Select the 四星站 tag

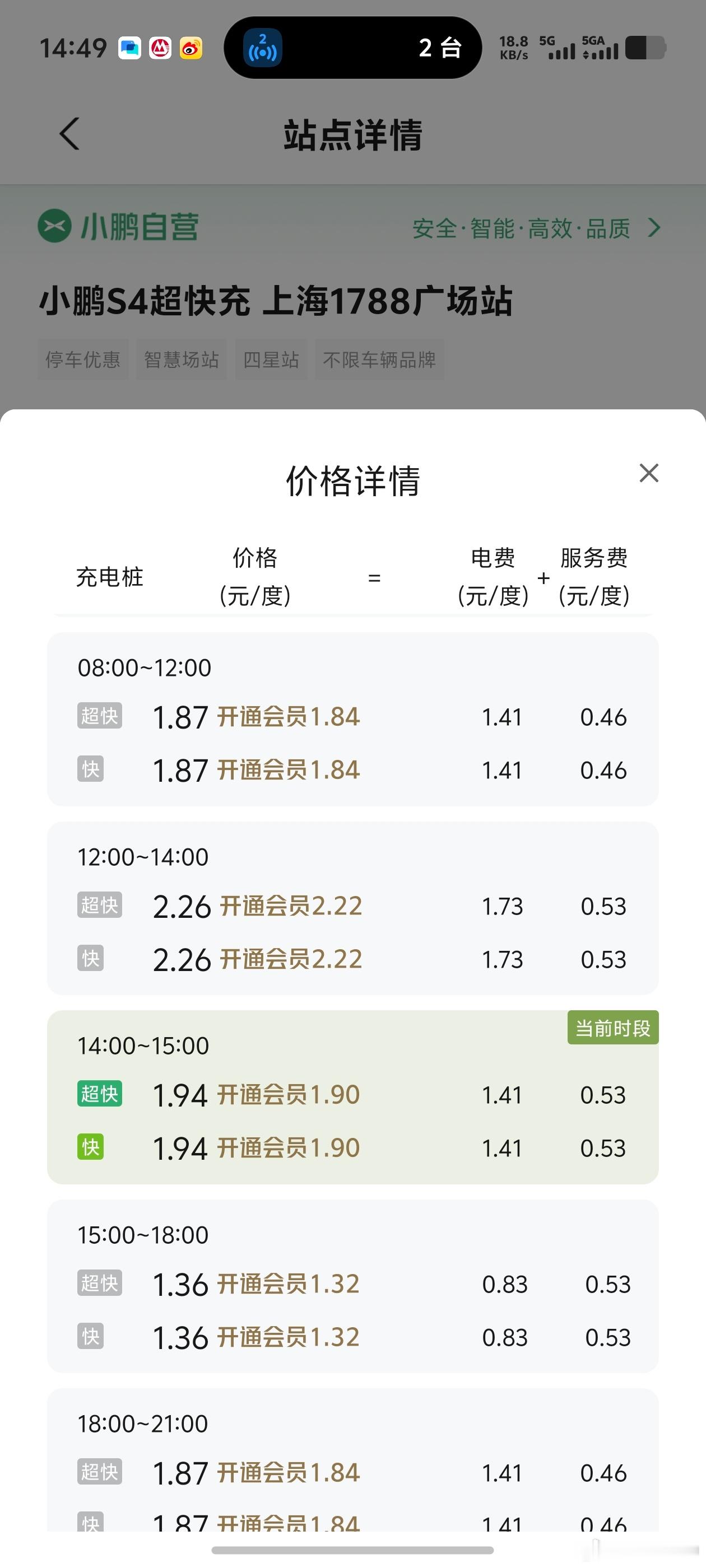click(x=271, y=359)
